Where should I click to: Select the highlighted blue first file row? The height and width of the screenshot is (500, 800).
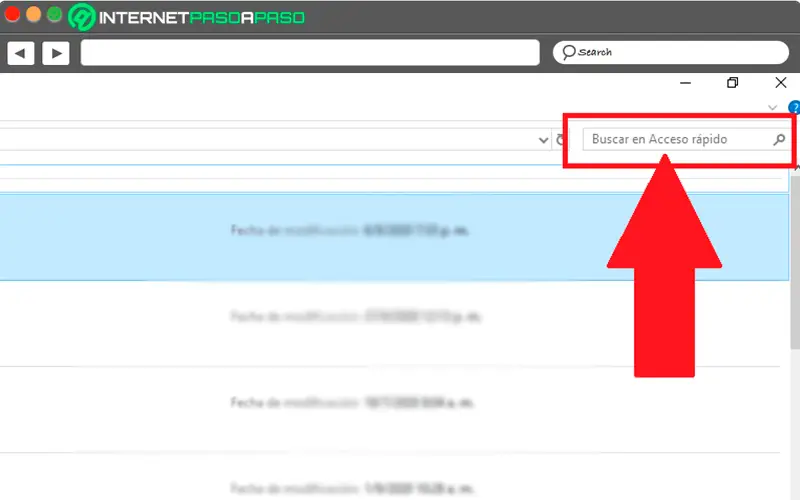pyautogui.click(x=394, y=237)
